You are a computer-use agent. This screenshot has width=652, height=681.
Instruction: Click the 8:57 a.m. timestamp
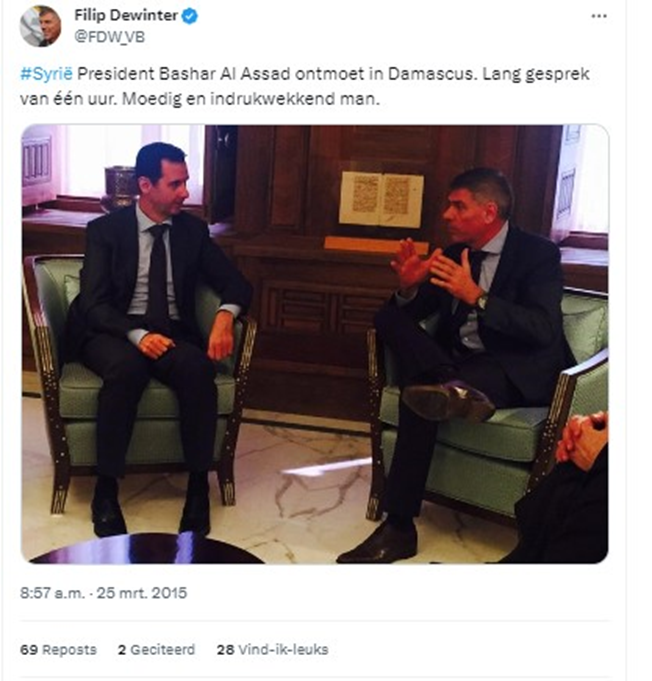click(x=52, y=593)
